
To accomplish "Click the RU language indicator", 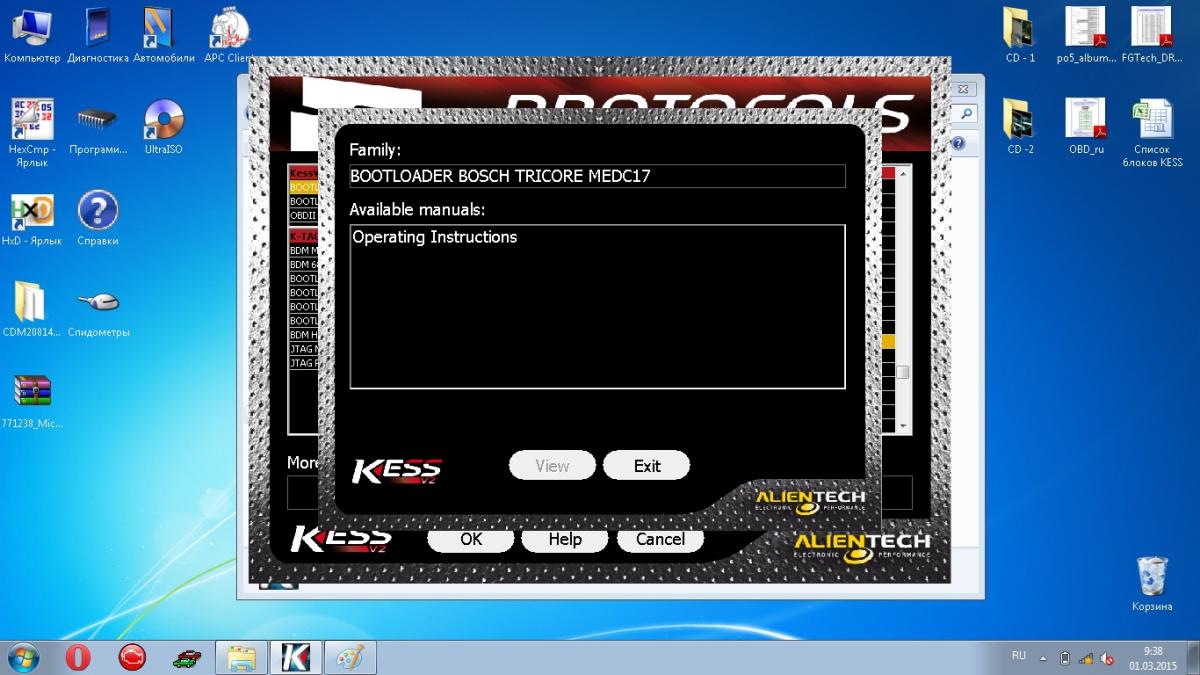I will pos(1019,656).
